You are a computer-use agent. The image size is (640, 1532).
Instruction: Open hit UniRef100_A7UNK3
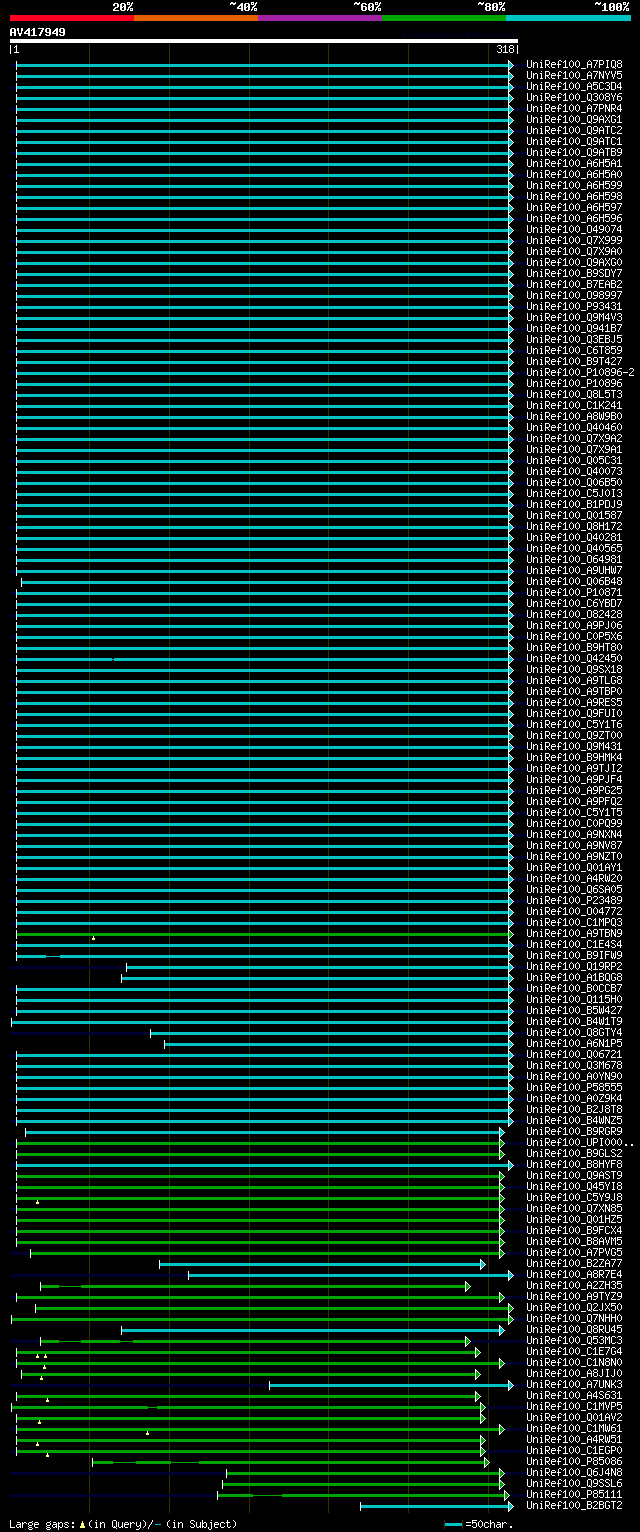pos(574,1384)
